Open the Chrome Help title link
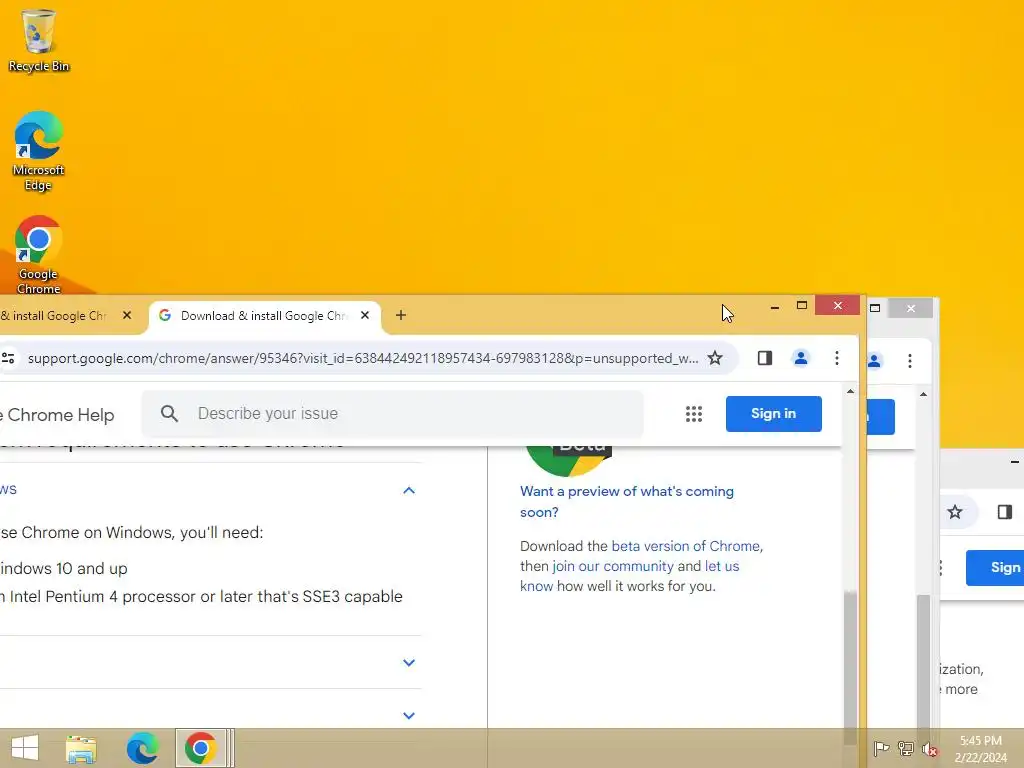Viewport: 1024px width, 768px height. pyautogui.click(x=57, y=415)
